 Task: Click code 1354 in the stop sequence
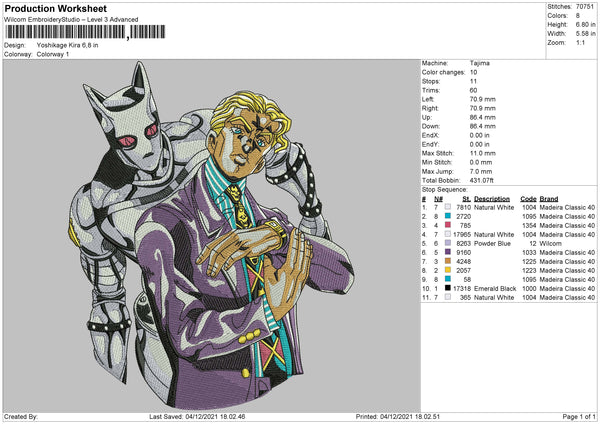coord(529,225)
